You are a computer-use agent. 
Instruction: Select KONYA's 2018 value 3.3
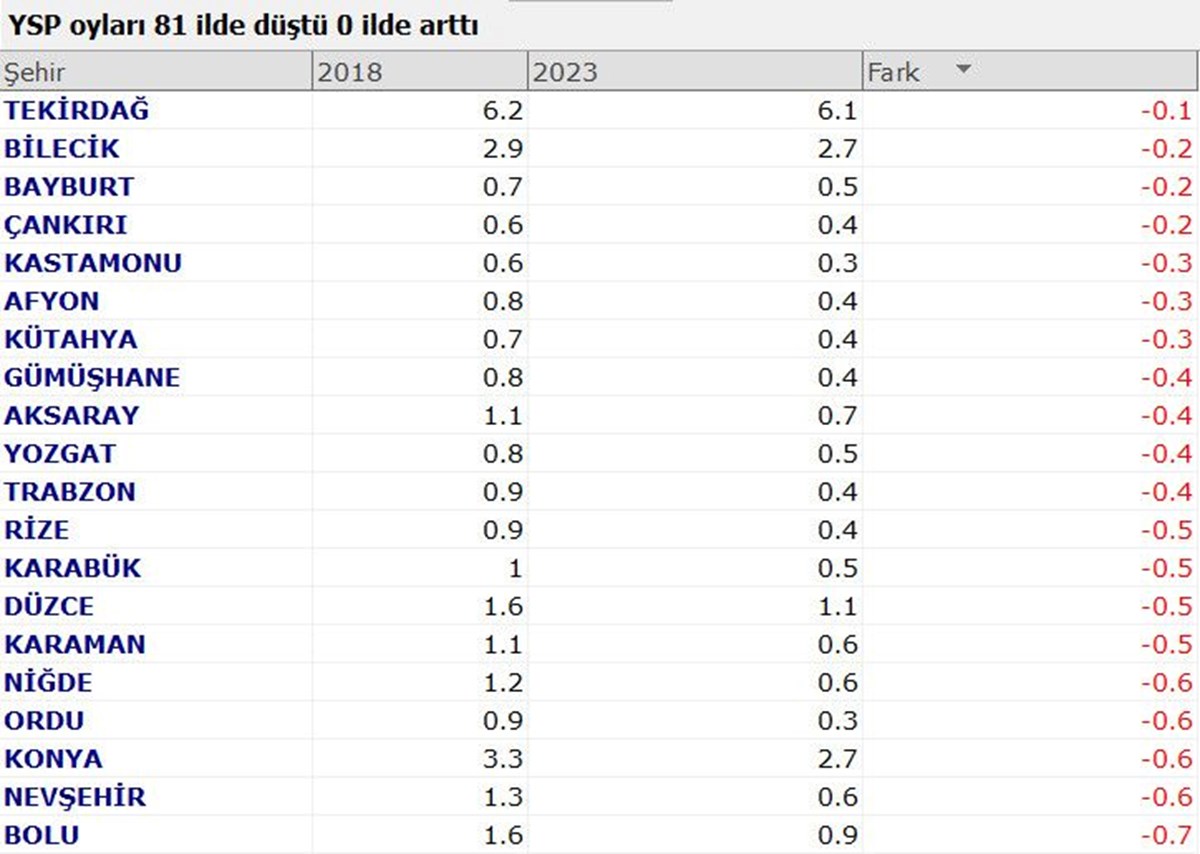503,757
